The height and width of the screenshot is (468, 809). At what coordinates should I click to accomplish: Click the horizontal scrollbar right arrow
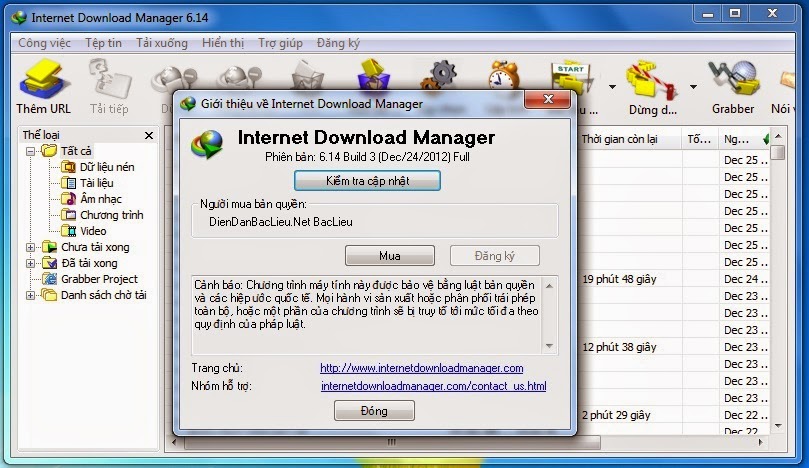click(x=760, y=442)
